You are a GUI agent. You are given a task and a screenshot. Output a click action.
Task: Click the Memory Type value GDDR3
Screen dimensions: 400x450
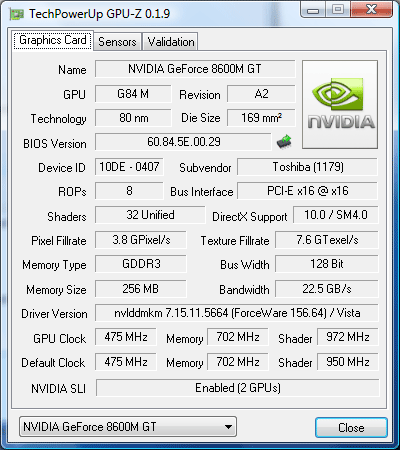click(x=141, y=264)
